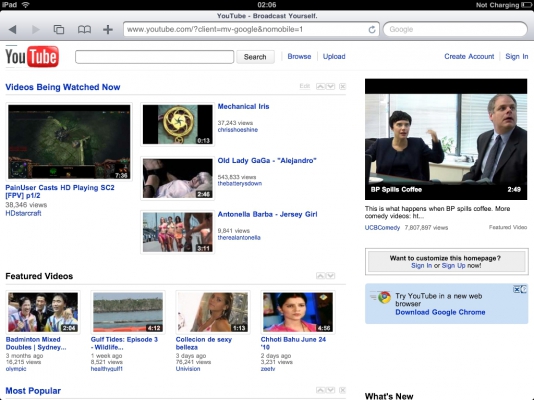Tap the Safari back arrow
Image resolution: width=534 pixels, height=400 pixels.
13,30
